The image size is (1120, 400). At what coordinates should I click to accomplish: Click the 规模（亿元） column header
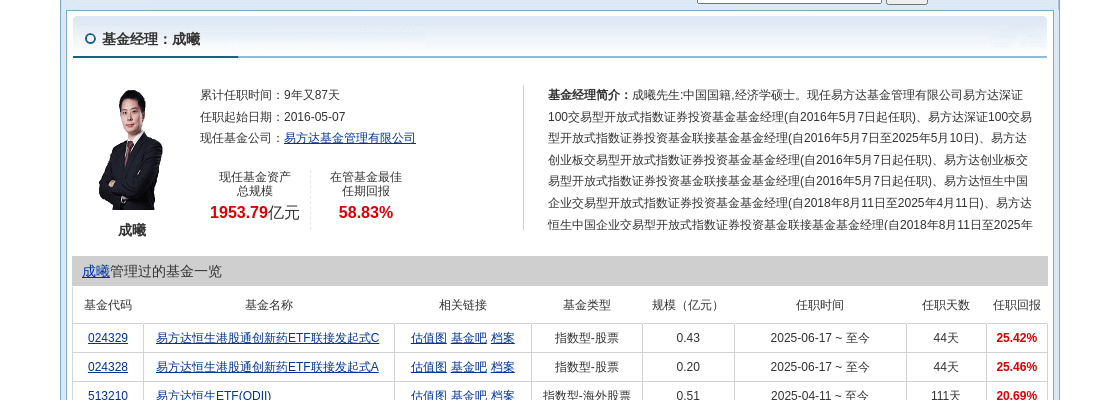[x=687, y=305]
